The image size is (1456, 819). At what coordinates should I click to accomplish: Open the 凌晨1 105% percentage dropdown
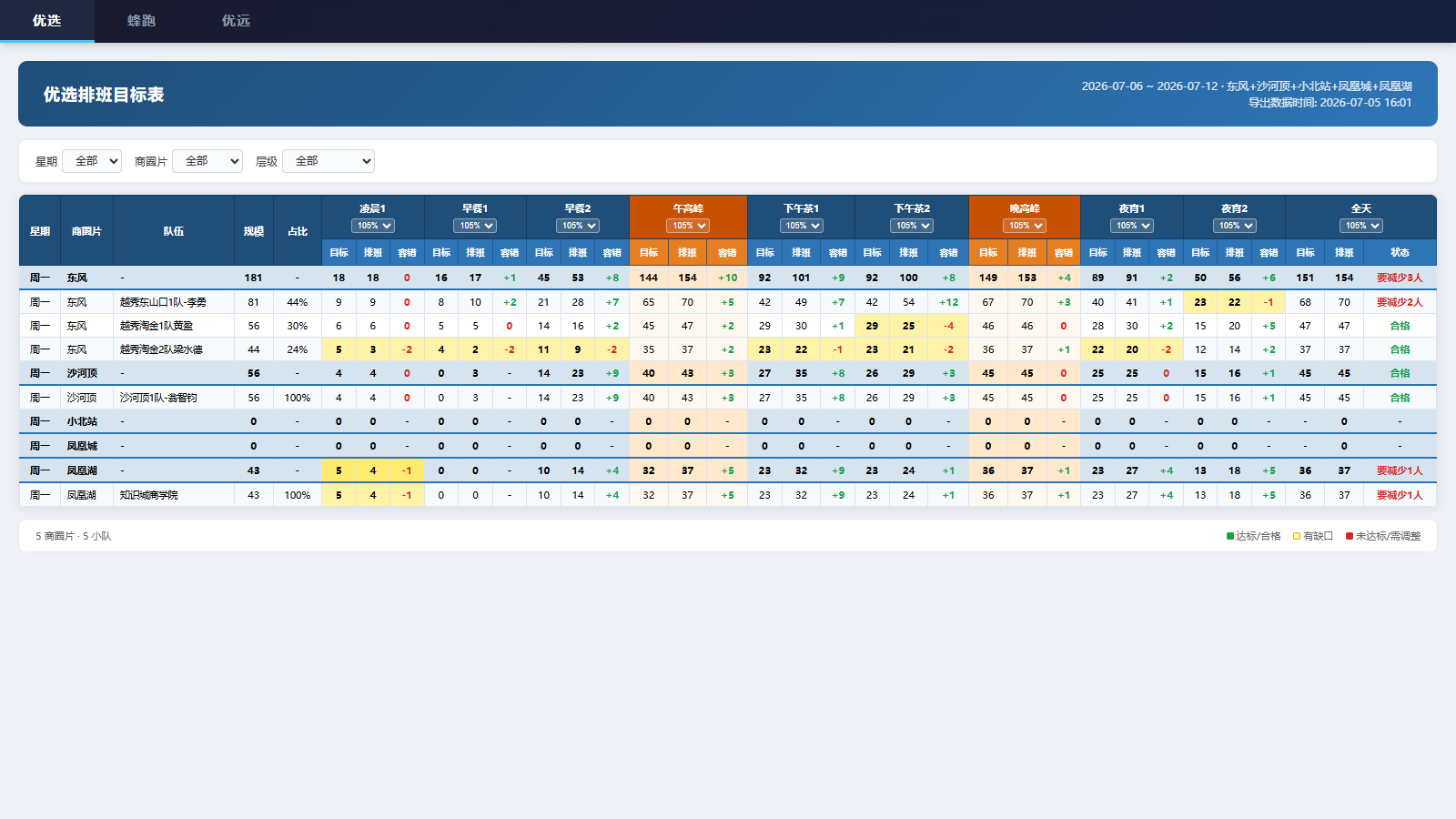(373, 226)
